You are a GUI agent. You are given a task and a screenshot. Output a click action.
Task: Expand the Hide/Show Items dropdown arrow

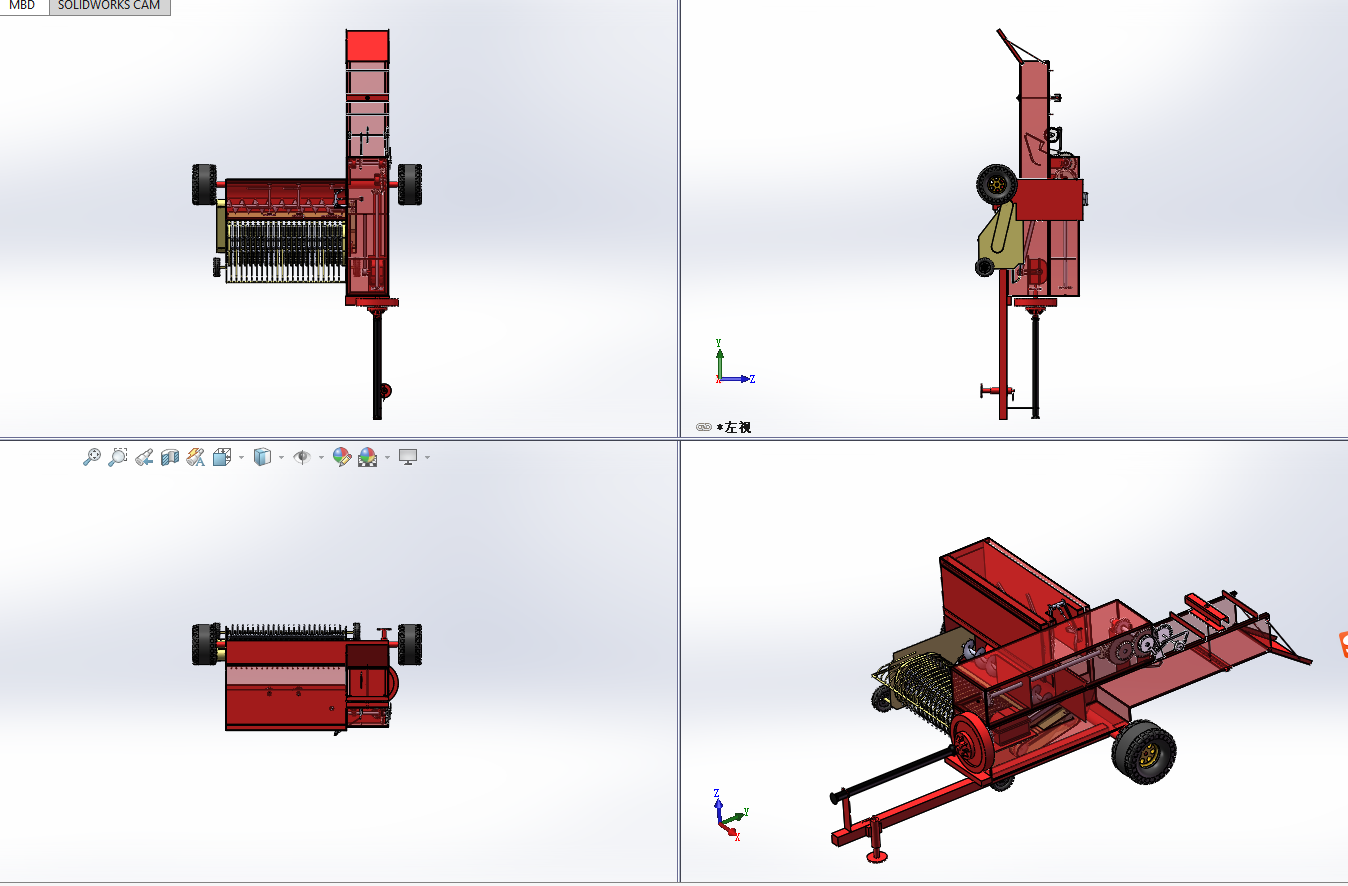[321, 458]
